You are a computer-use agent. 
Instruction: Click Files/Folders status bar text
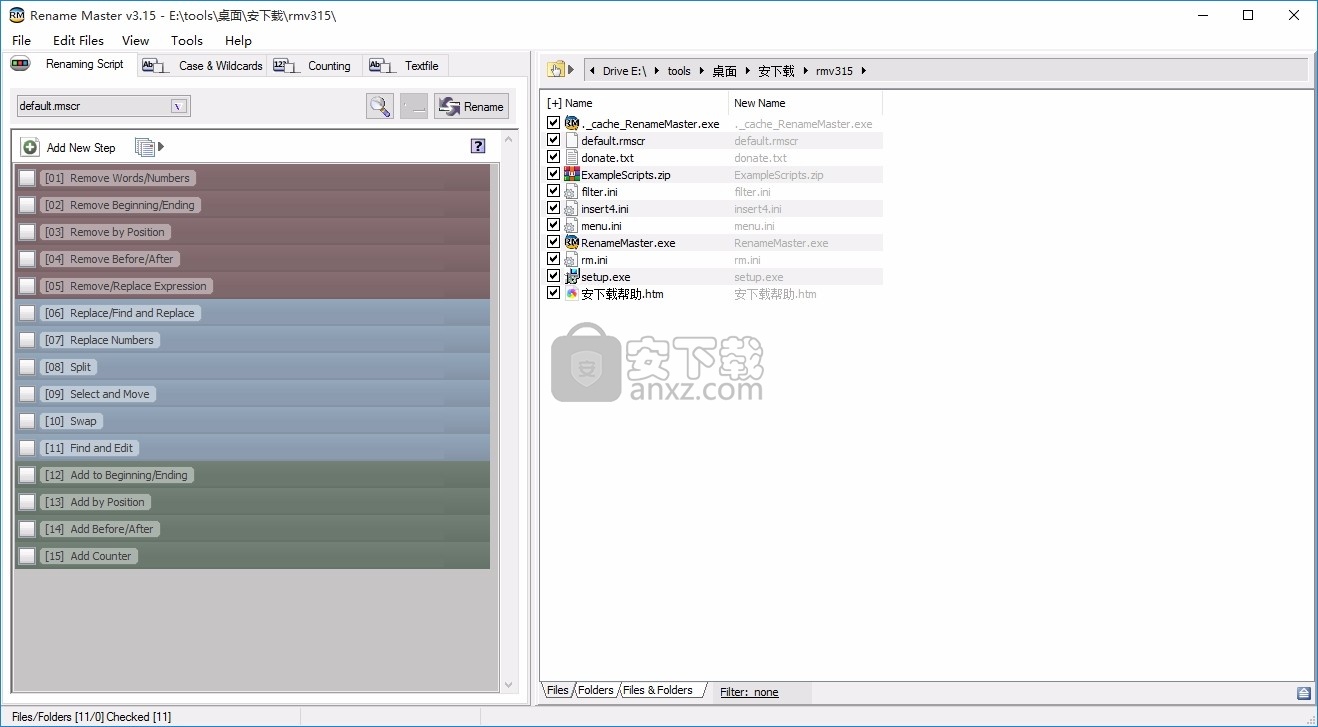[92, 717]
